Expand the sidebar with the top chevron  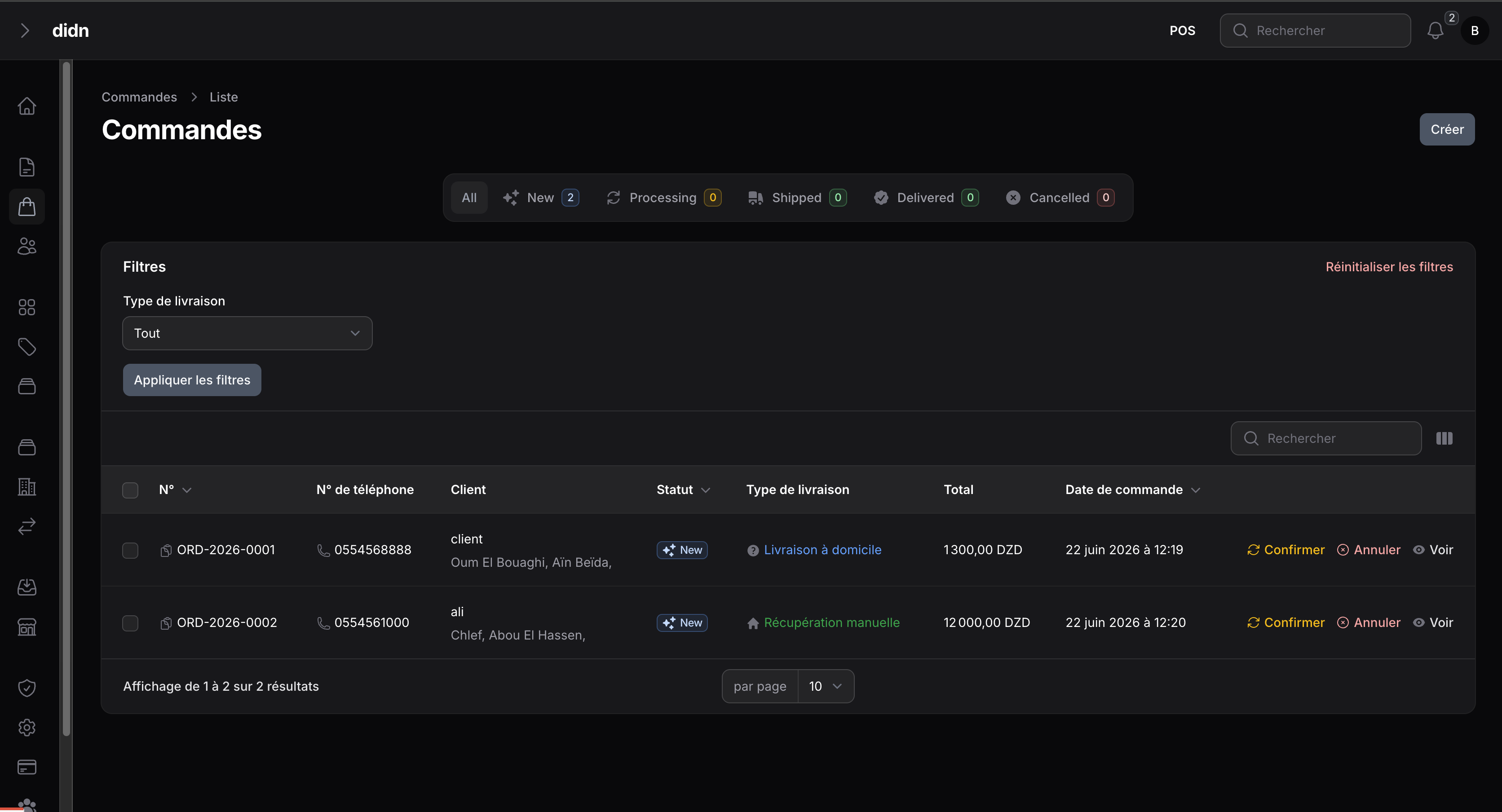click(x=25, y=30)
